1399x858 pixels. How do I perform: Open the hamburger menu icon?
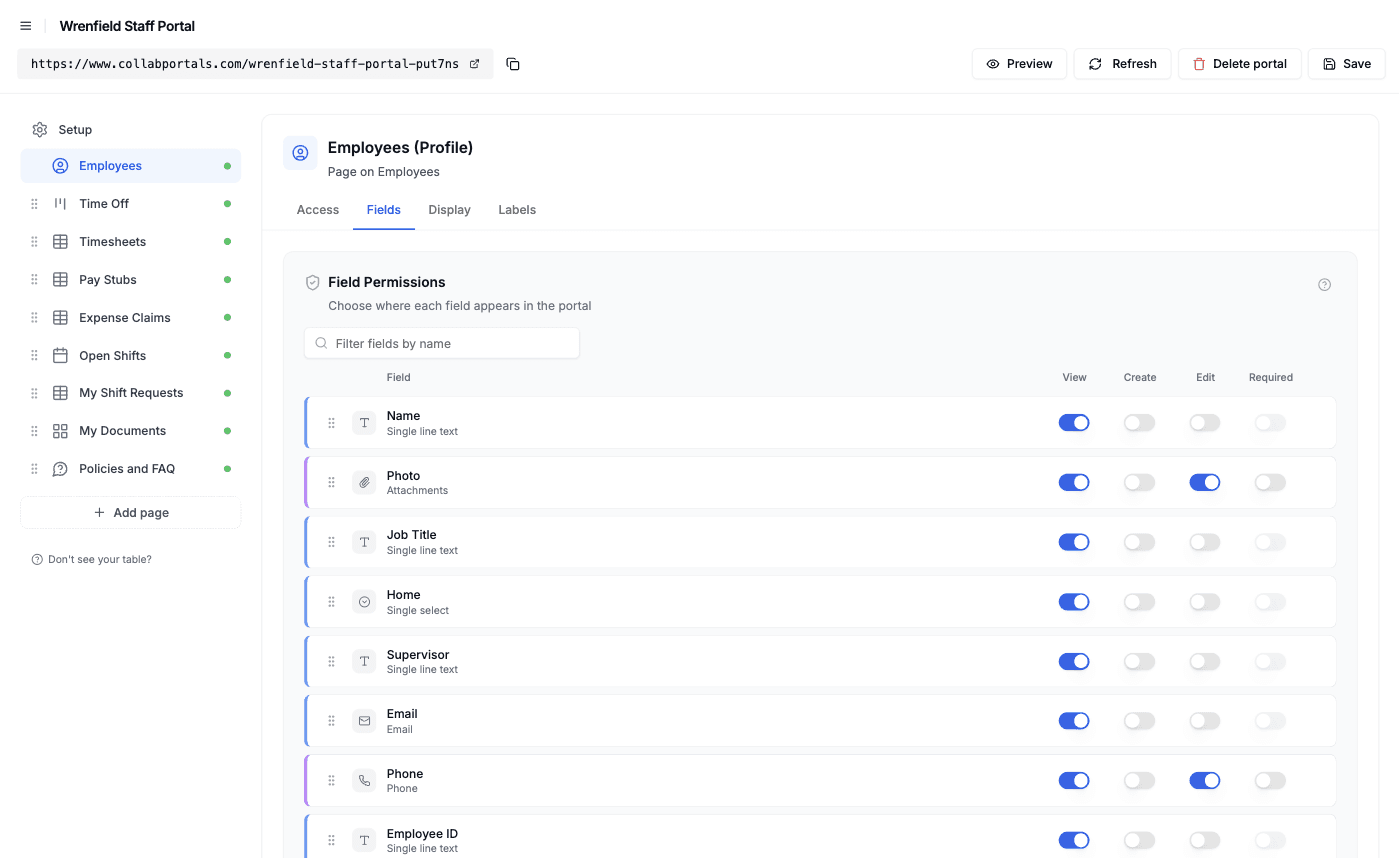[26, 26]
